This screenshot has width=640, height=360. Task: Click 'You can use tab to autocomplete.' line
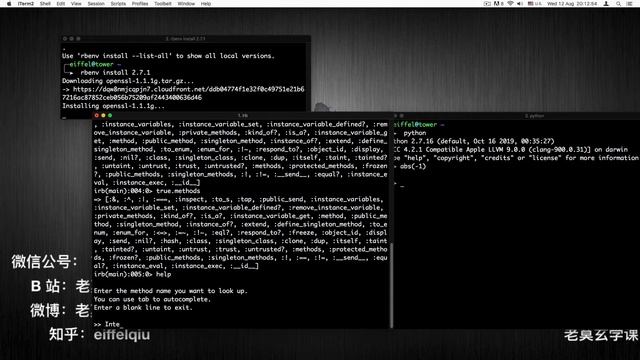pyautogui.click(x=152, y=299)
